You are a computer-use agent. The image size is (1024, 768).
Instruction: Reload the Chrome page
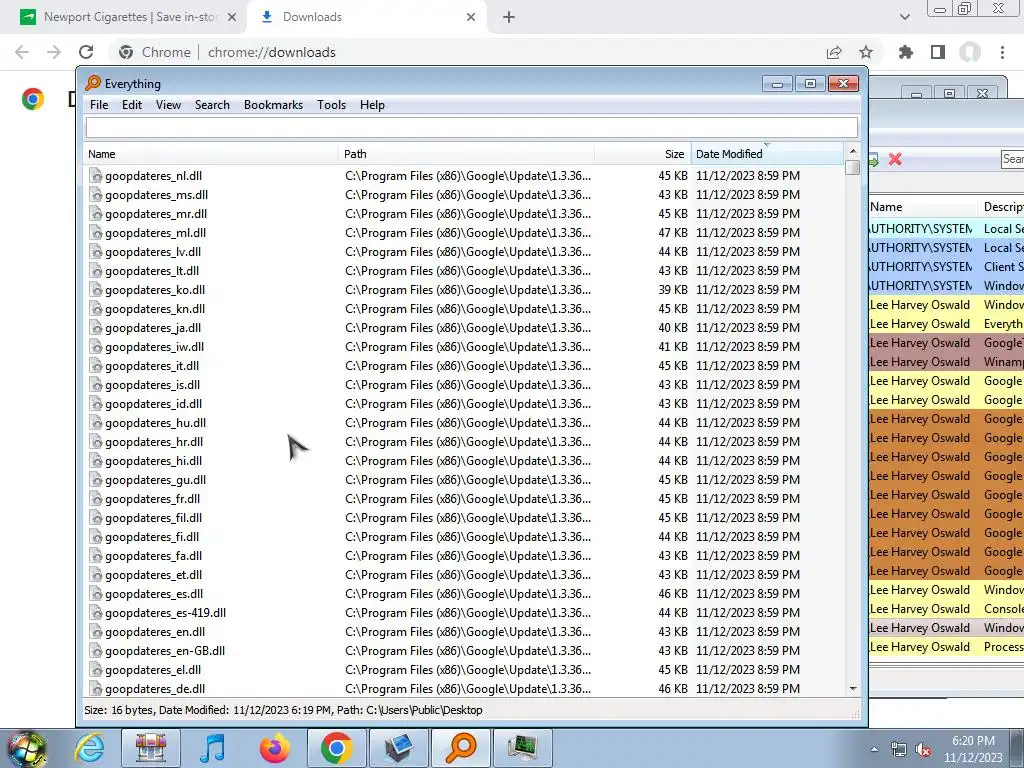[x=86, y=52]
